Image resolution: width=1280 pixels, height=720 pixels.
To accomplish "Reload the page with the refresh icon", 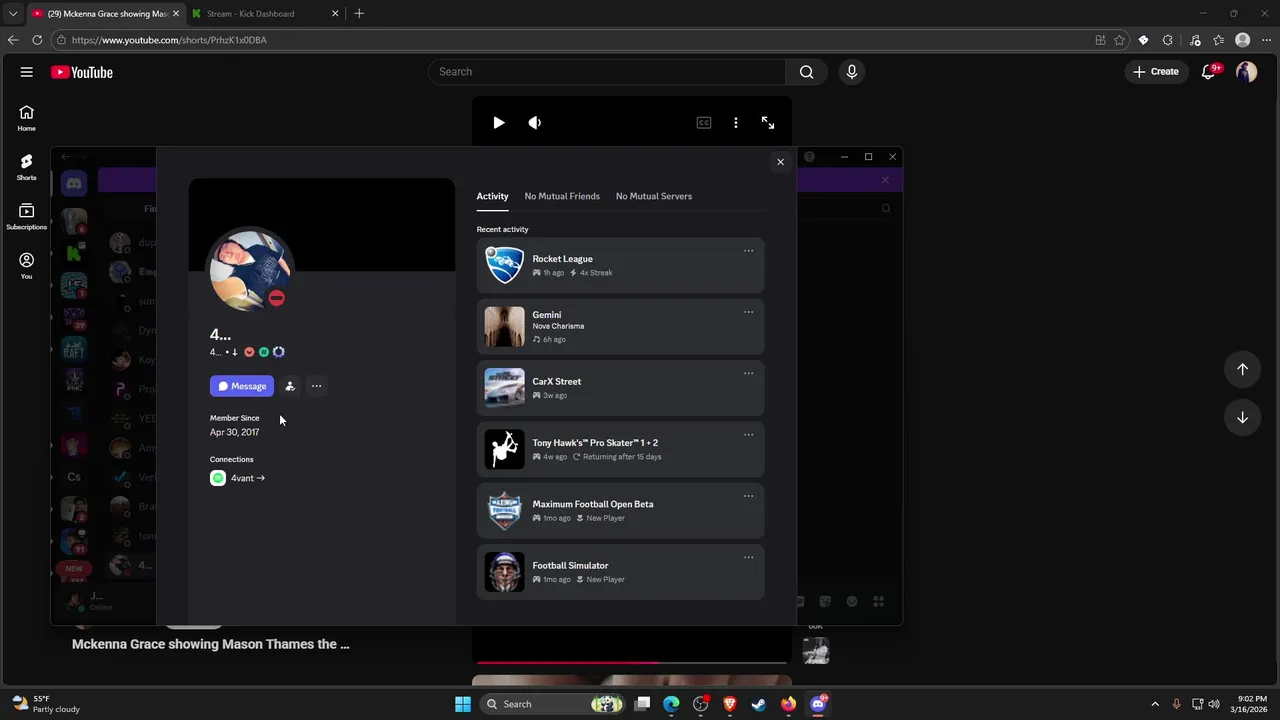I will (37, 40).
